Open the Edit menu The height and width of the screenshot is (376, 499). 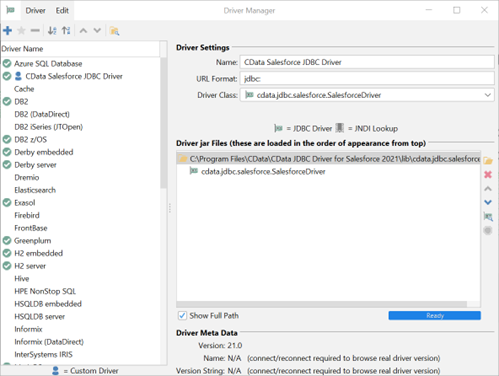coord(62,10)
